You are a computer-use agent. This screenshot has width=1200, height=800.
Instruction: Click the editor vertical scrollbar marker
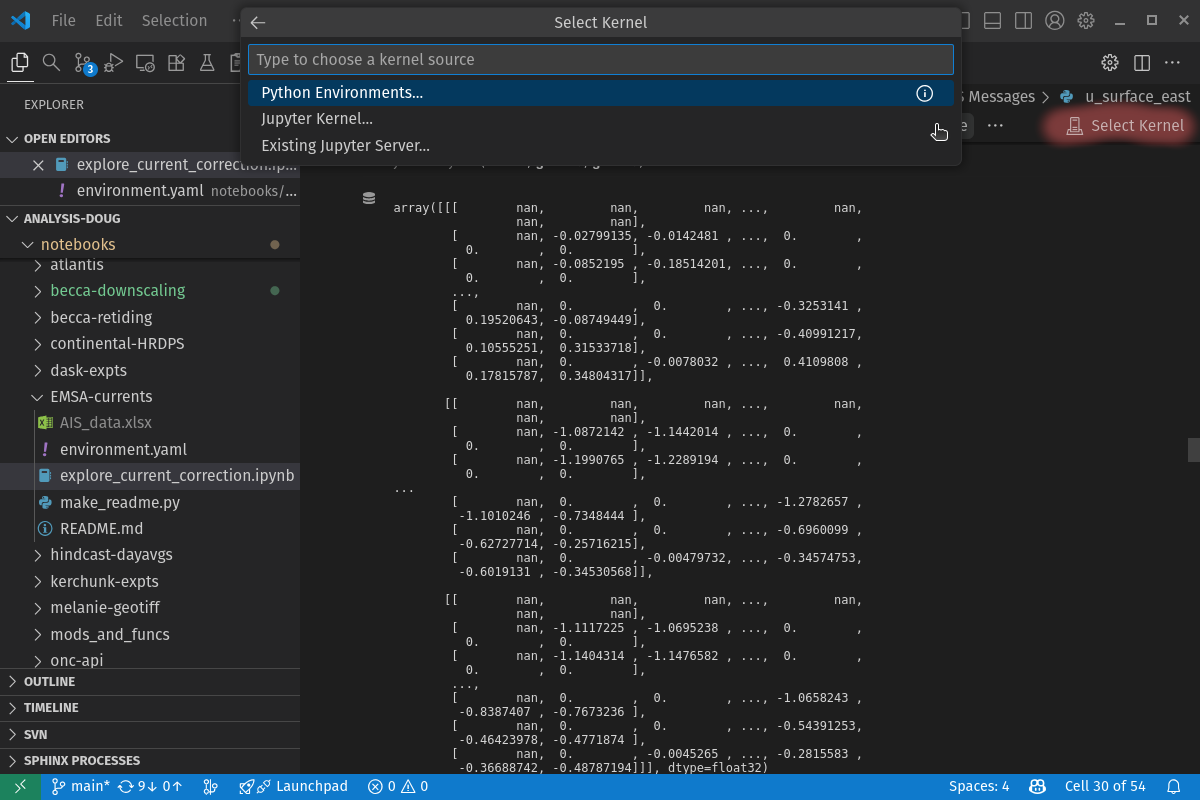pyautogui.click(x=1193, y=448)
